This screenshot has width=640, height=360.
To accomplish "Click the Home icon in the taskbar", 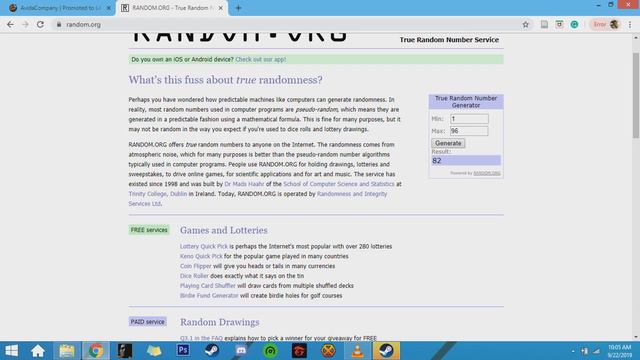I will coord(38,351).
